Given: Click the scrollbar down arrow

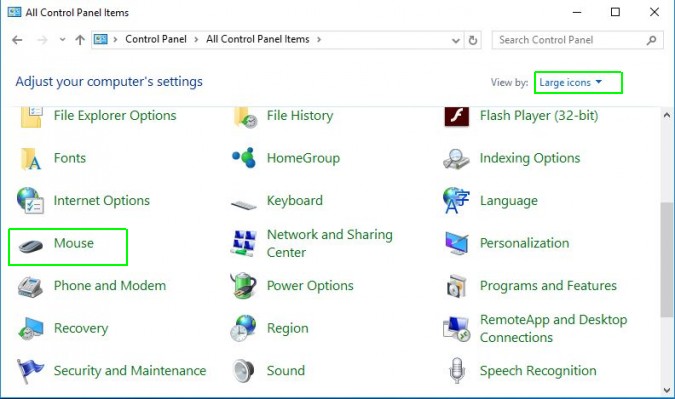Looking at the screenshot, I should [x=666, y=391].
